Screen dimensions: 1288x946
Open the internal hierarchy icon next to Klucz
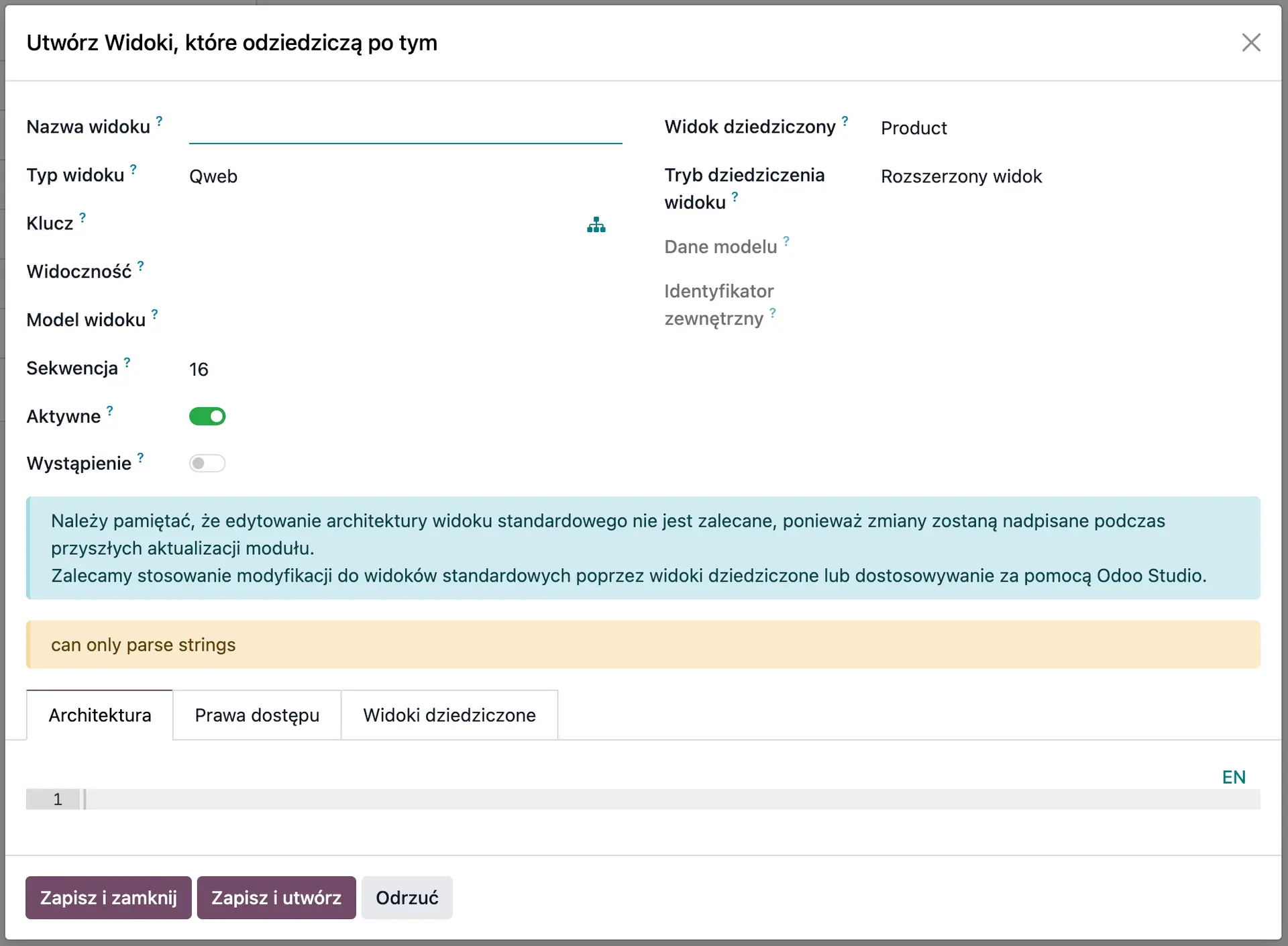596,225
